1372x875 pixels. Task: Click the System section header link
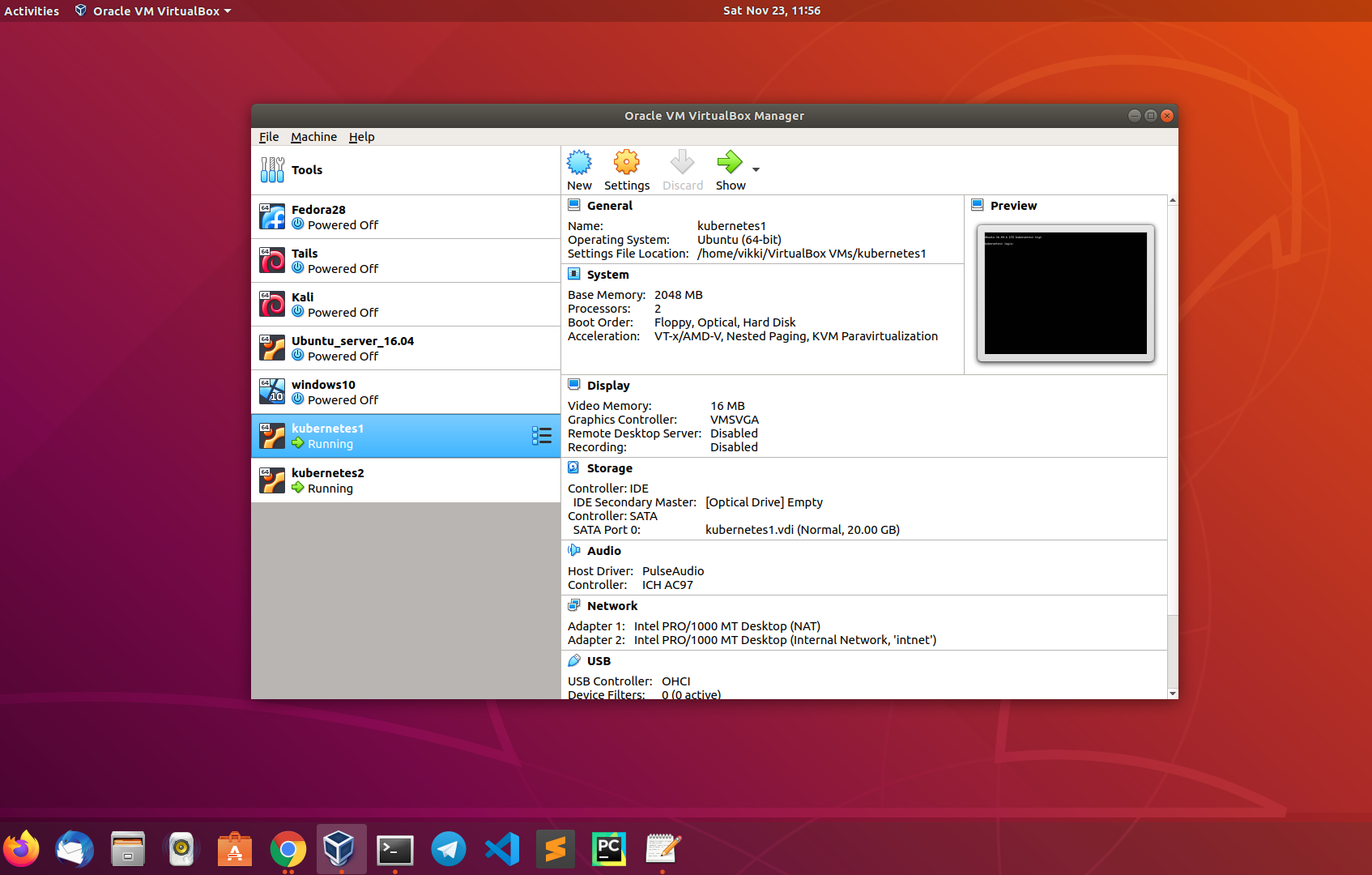pyautogui.click(x=607, y=275)
